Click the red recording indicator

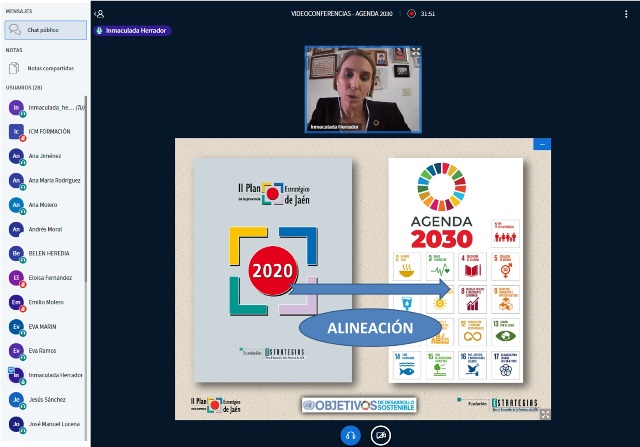click(411, 14)
